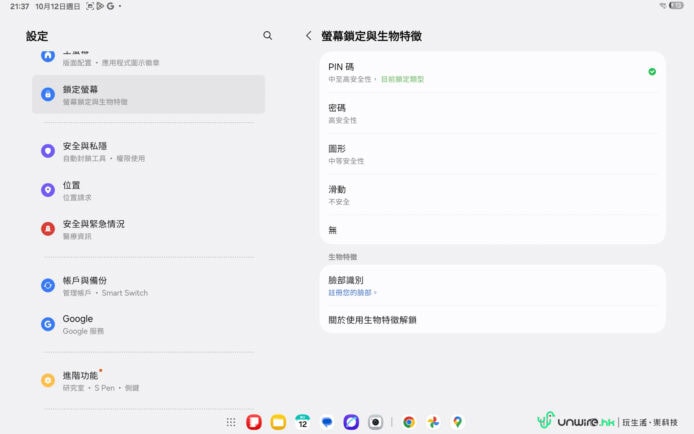Select 圖形 pattern lock option

pos(491,154)
